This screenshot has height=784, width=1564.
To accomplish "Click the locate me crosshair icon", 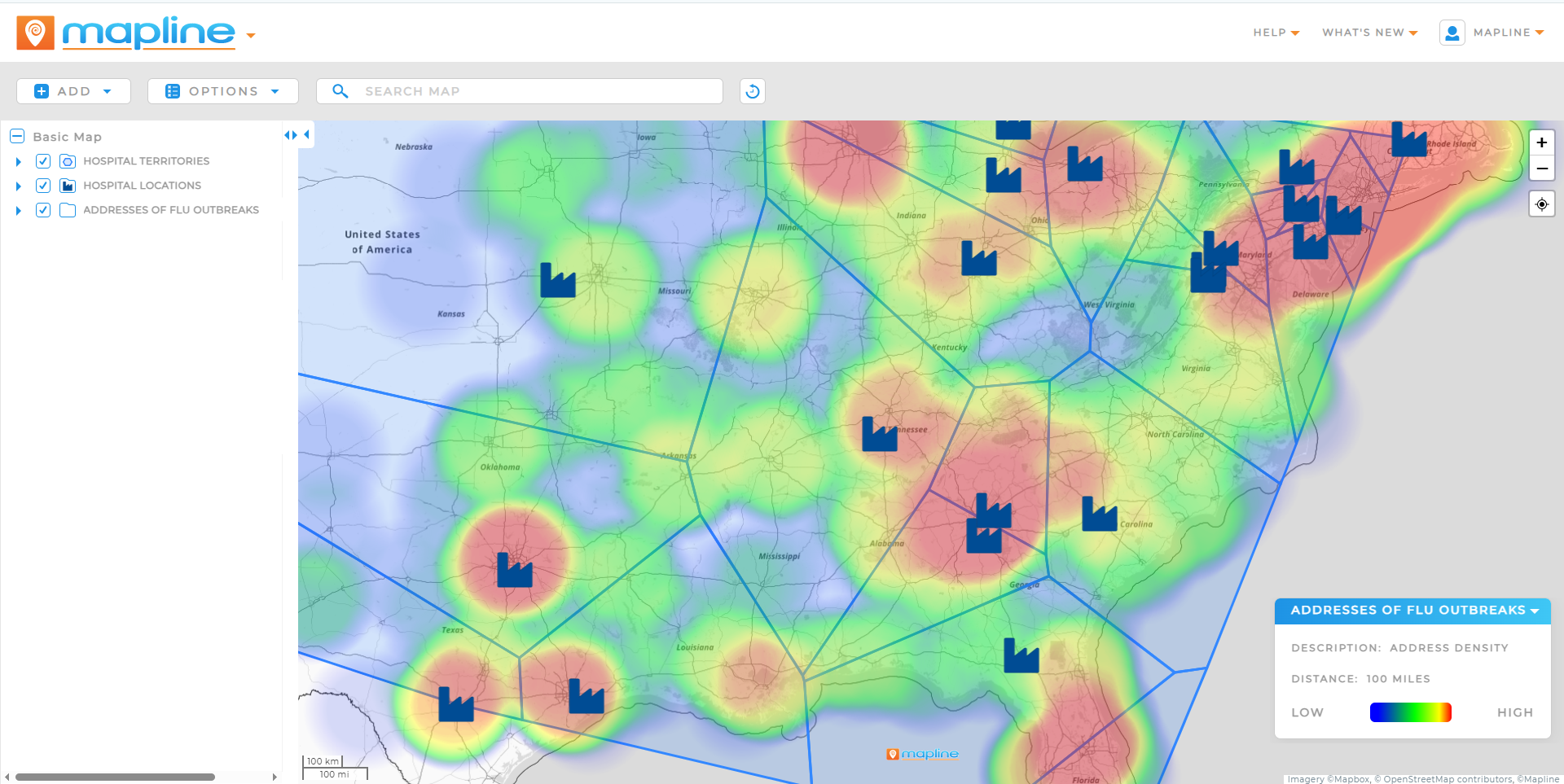I will pos(1541,204).
